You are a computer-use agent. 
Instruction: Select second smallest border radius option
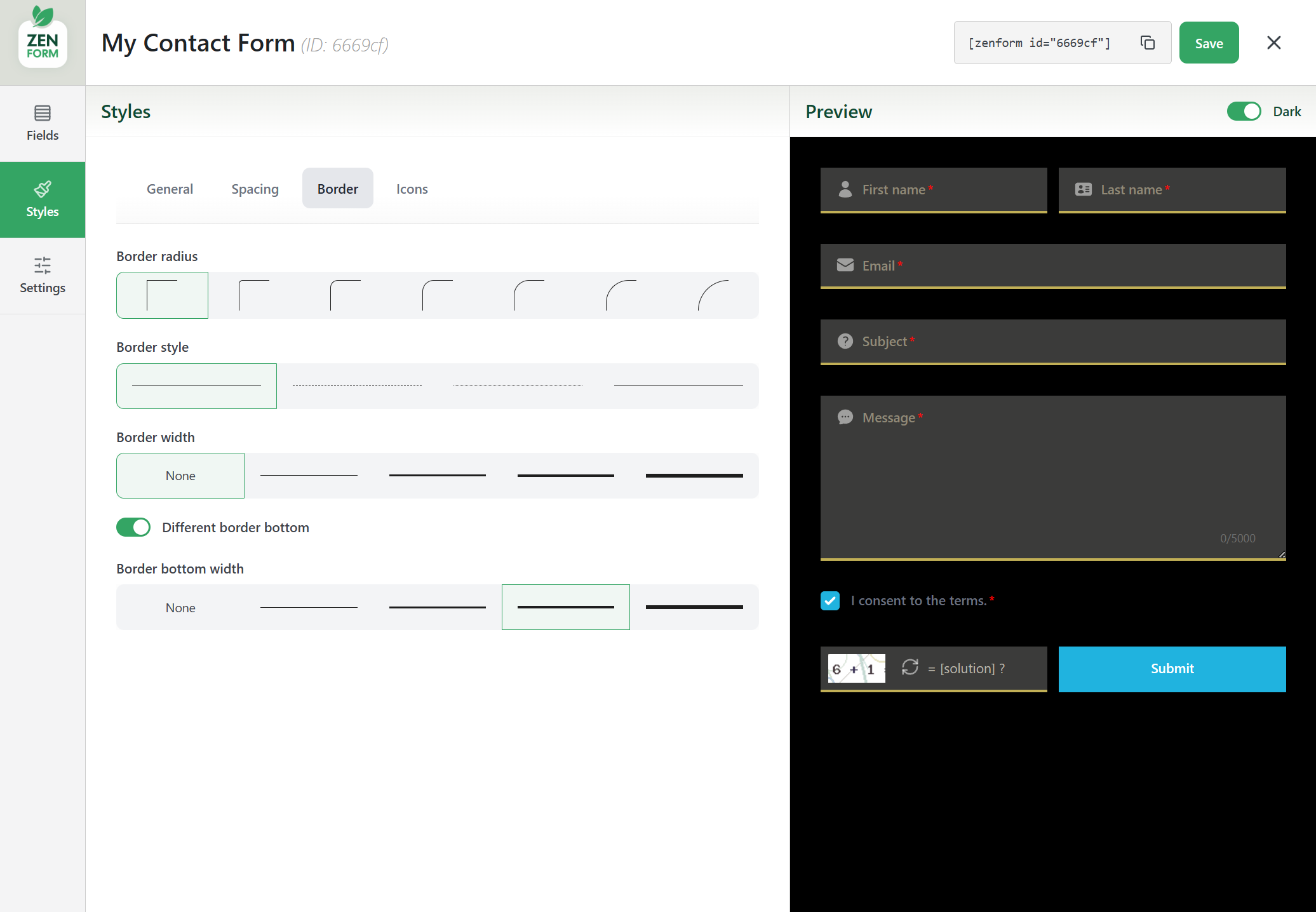click(x=254, y=295)
